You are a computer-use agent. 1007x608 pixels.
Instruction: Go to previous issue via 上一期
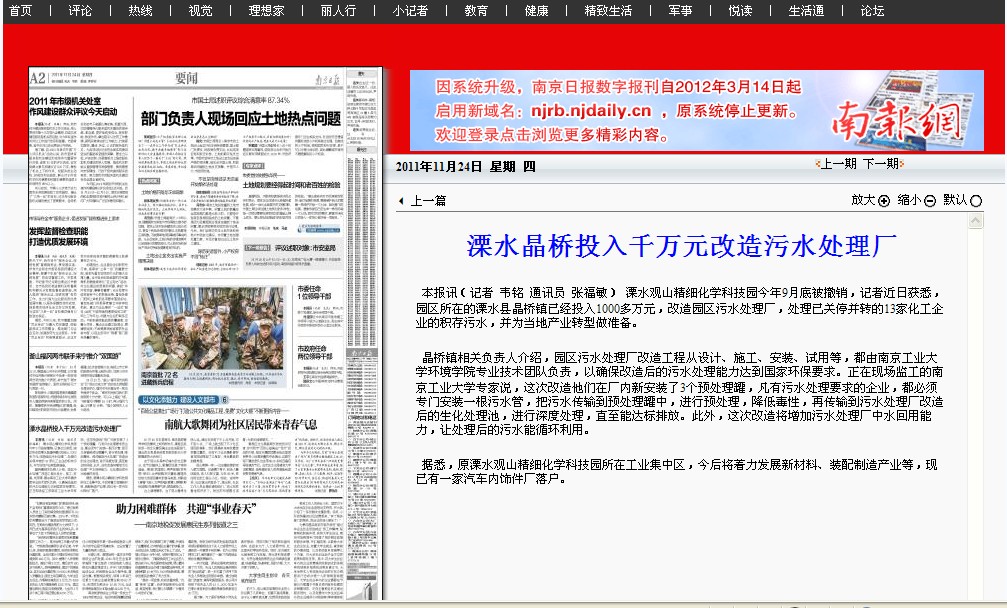(836, 164)
